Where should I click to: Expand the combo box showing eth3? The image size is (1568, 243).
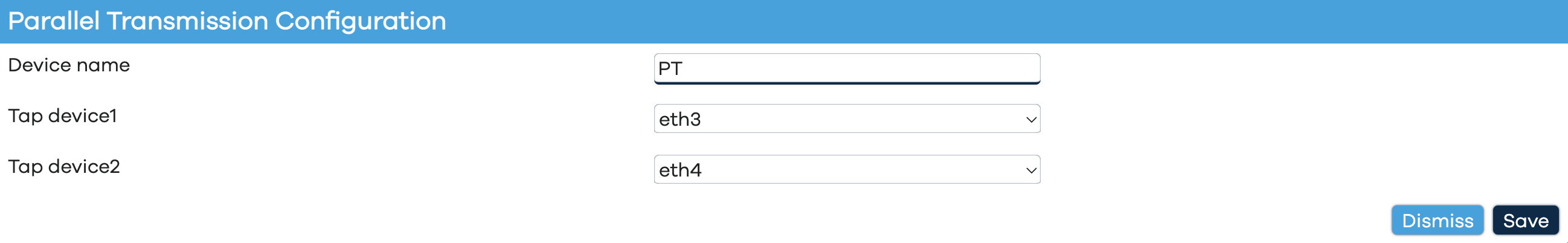pos(847,118)
